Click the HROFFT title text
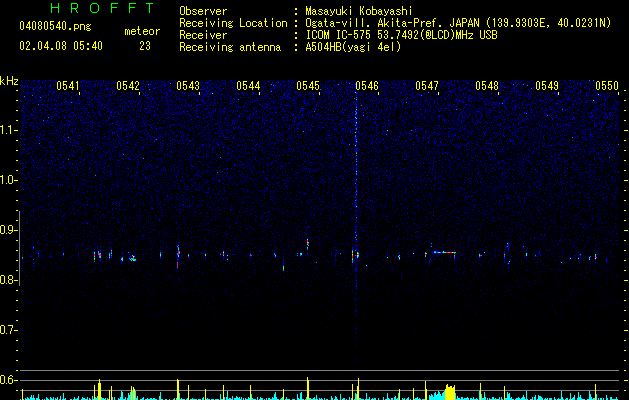Screen dimensions: 629x400 (103, 8)
